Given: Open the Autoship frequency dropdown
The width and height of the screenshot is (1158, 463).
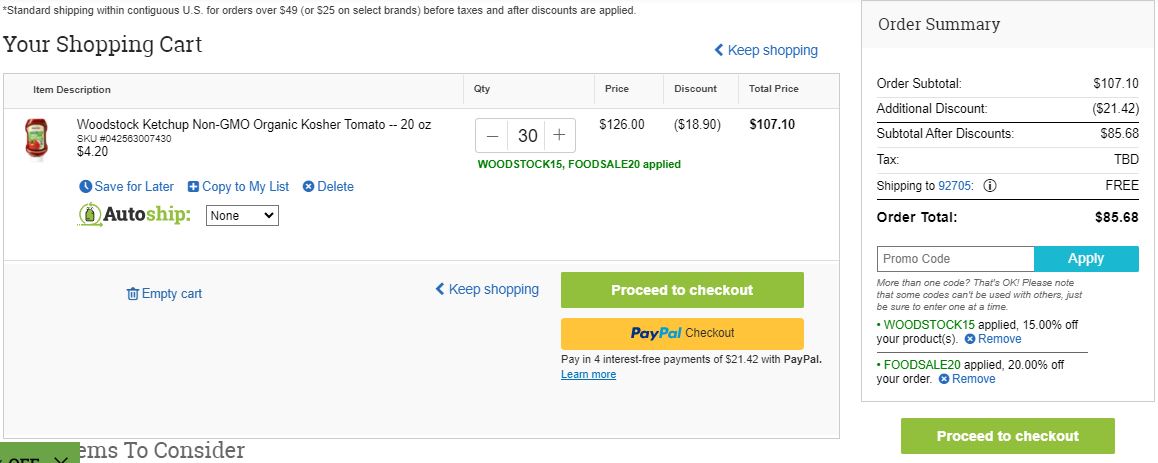Looking at the screenshot, I should click(242, 216).
